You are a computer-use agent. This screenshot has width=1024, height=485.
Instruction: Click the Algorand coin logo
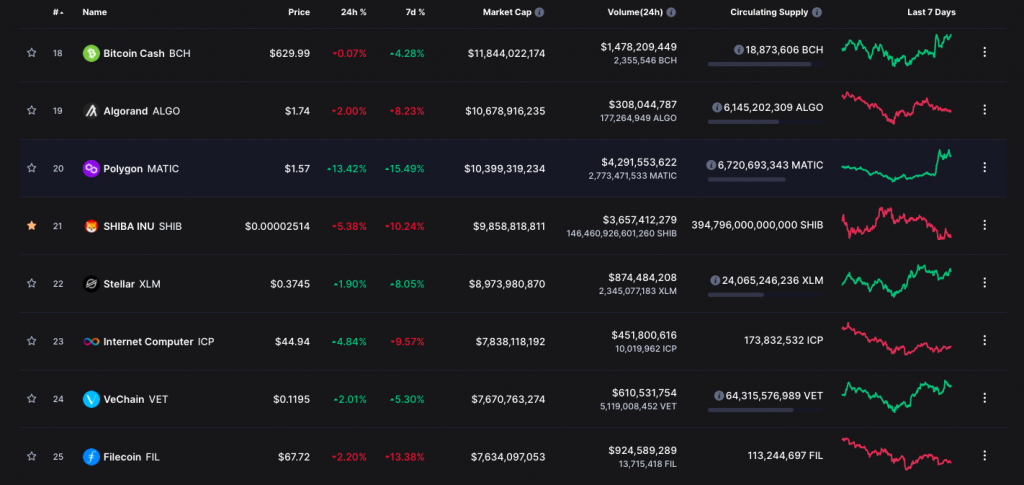pos(91,111)
